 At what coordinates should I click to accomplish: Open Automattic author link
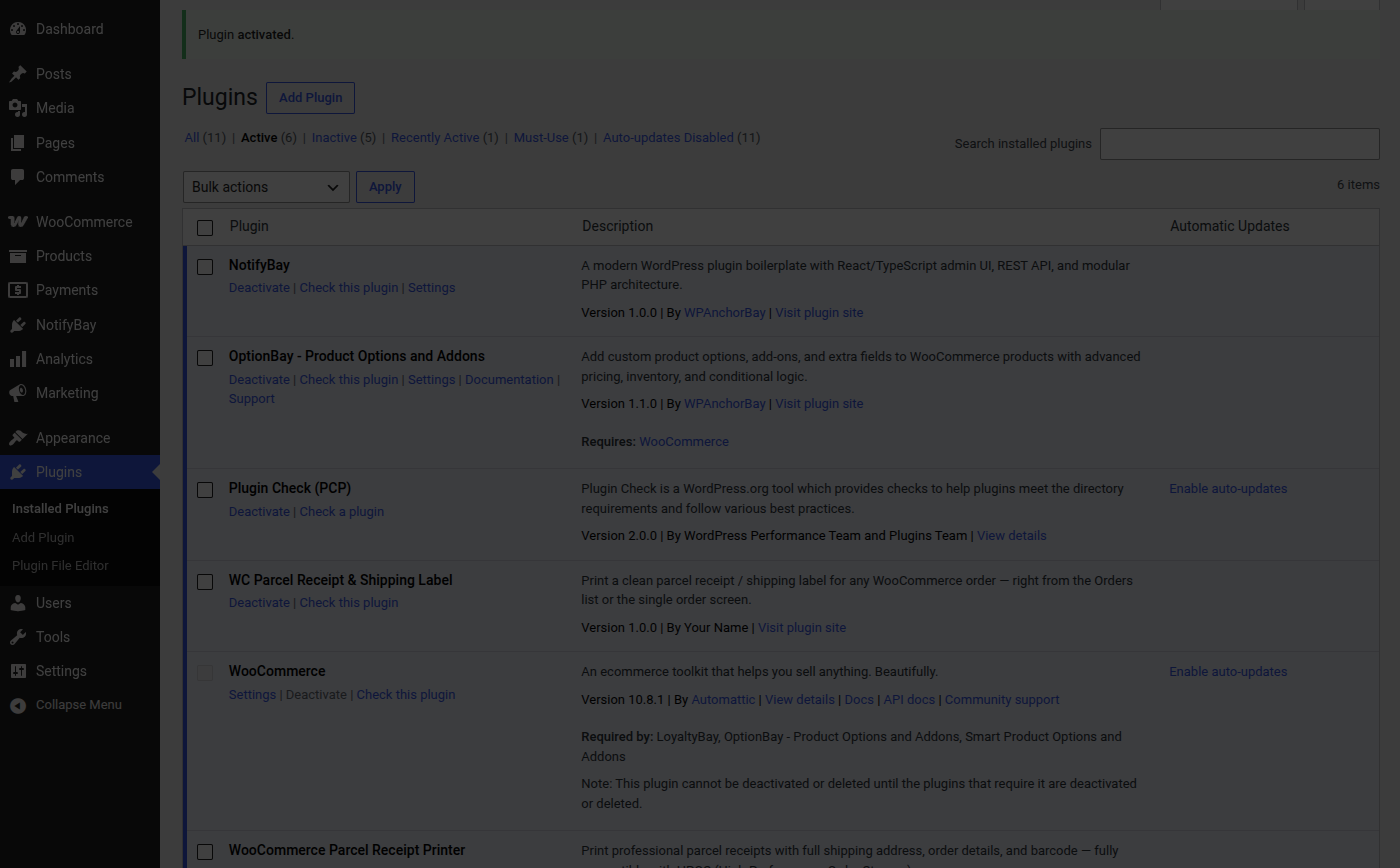coord(723,700)
